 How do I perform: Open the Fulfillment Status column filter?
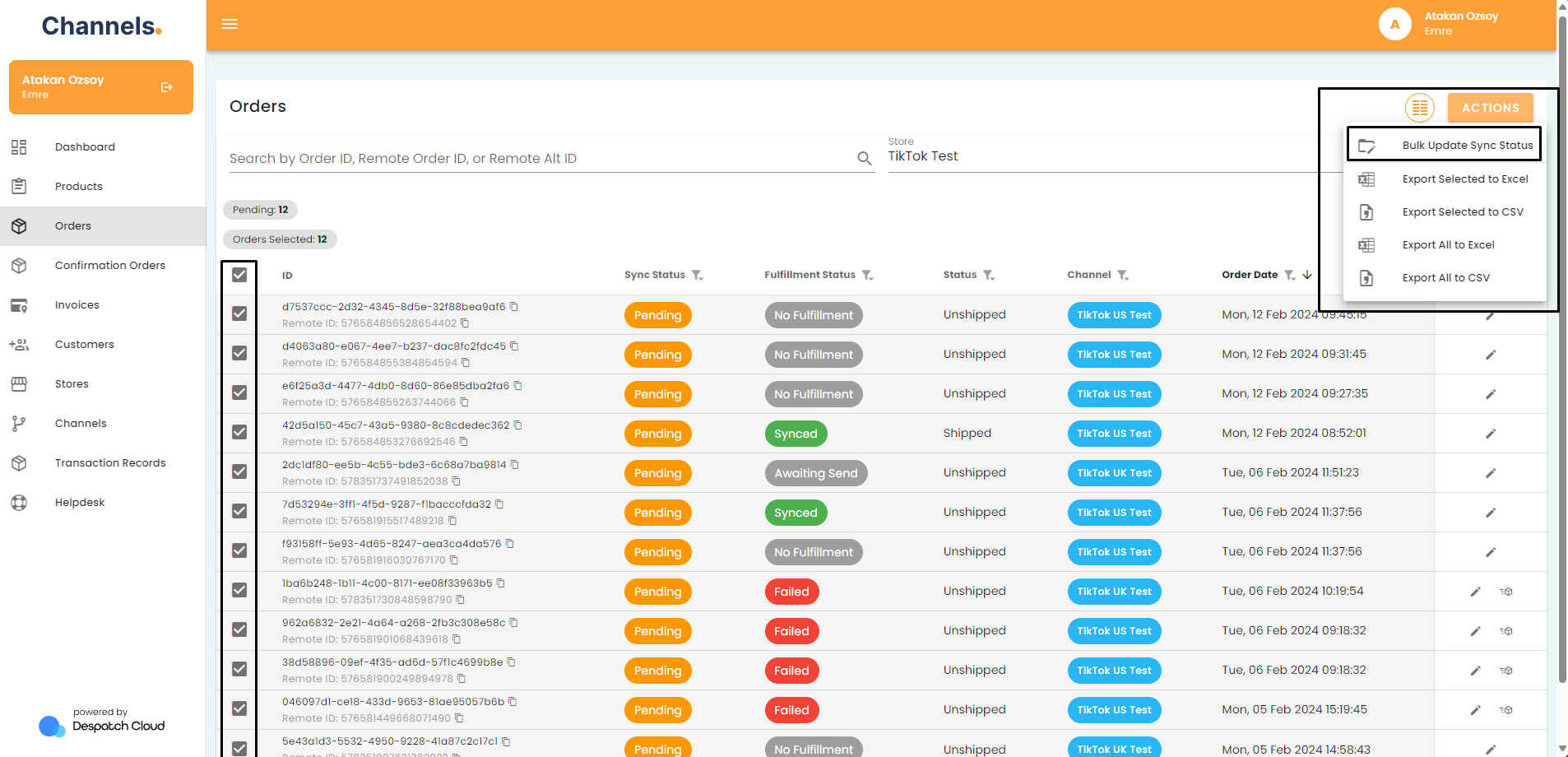coord(867,275)
